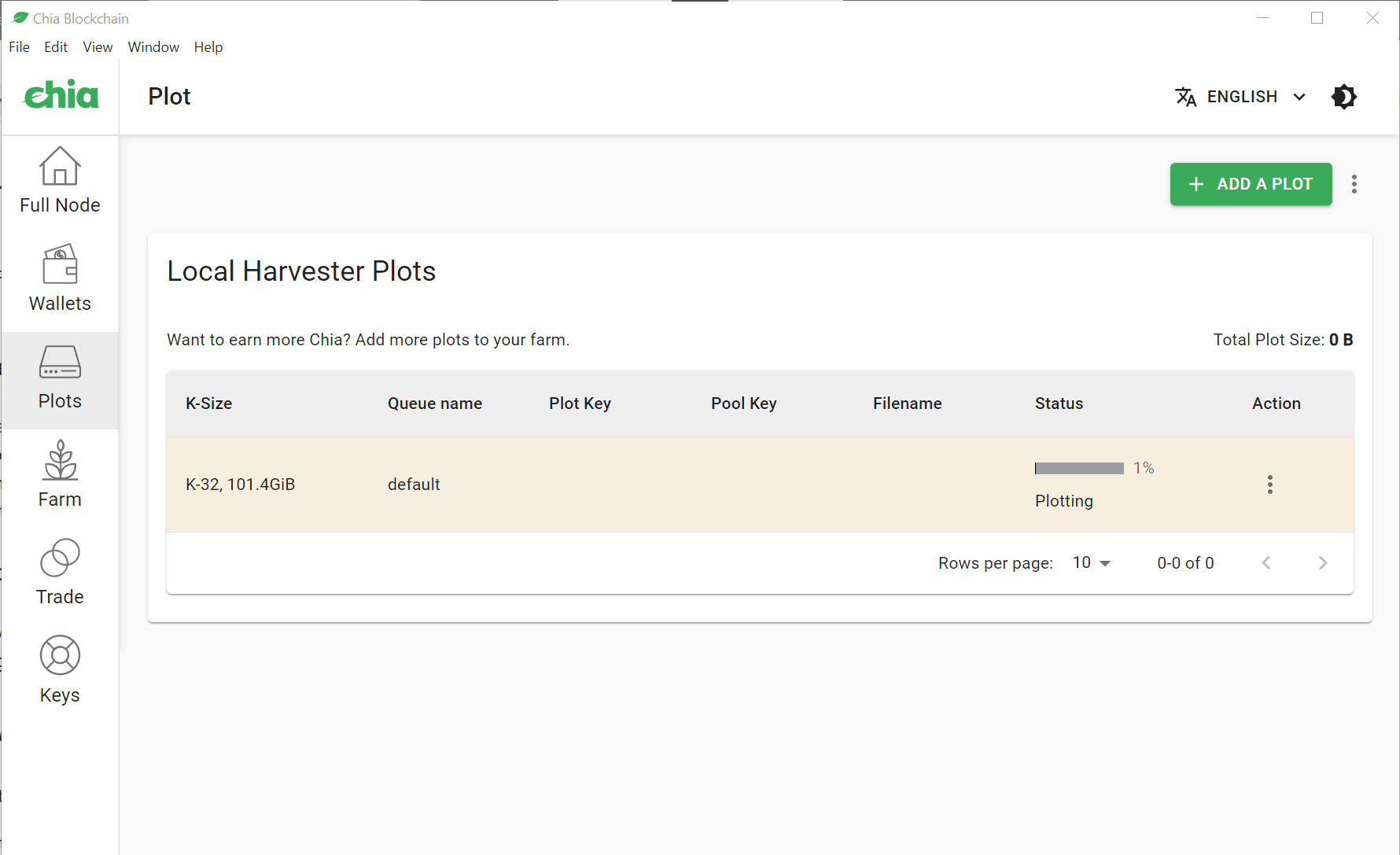
Task: Open the Help menu
Action: coord(208,47)
